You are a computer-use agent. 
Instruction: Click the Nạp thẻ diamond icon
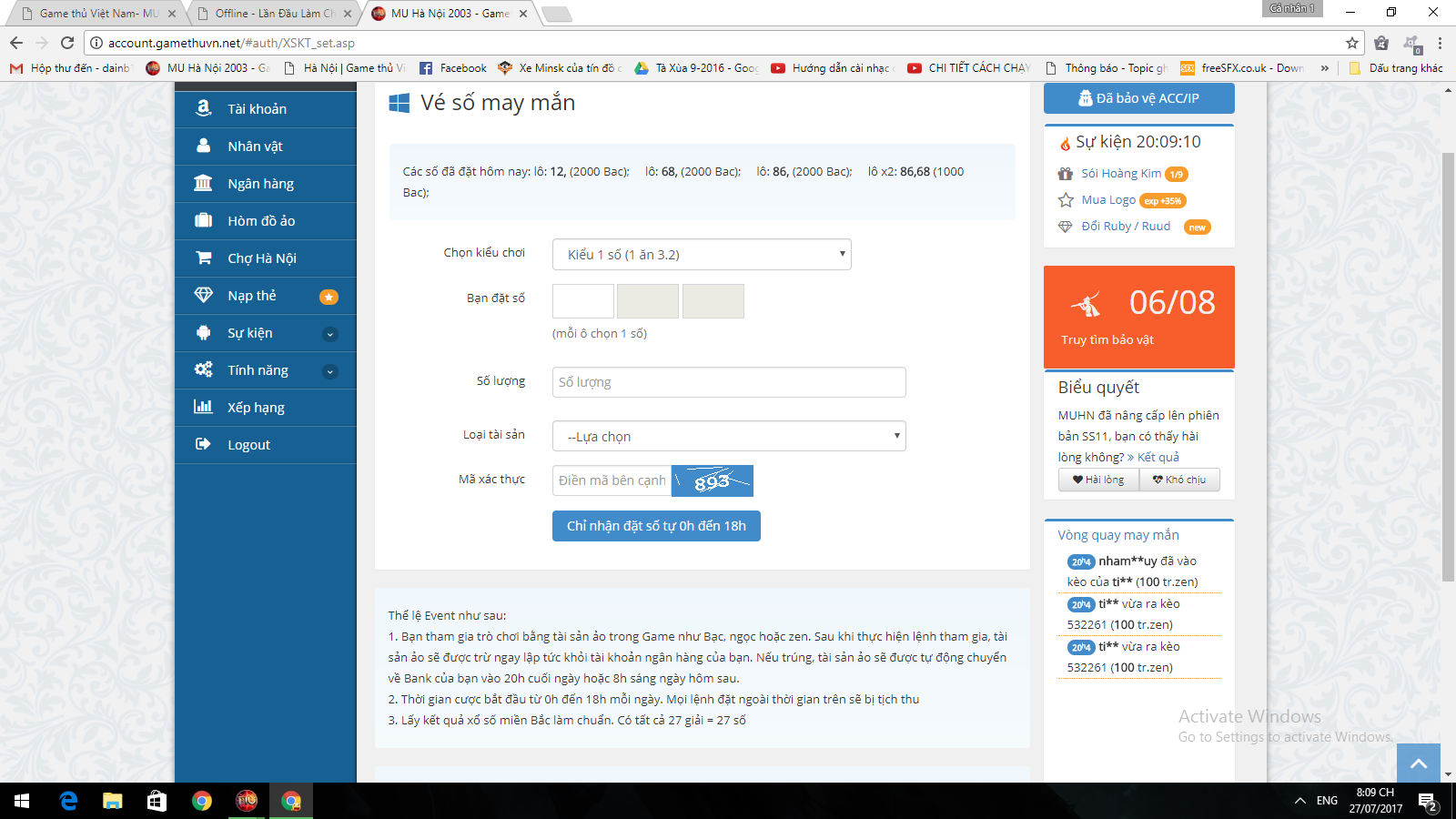tap(203, 295)
